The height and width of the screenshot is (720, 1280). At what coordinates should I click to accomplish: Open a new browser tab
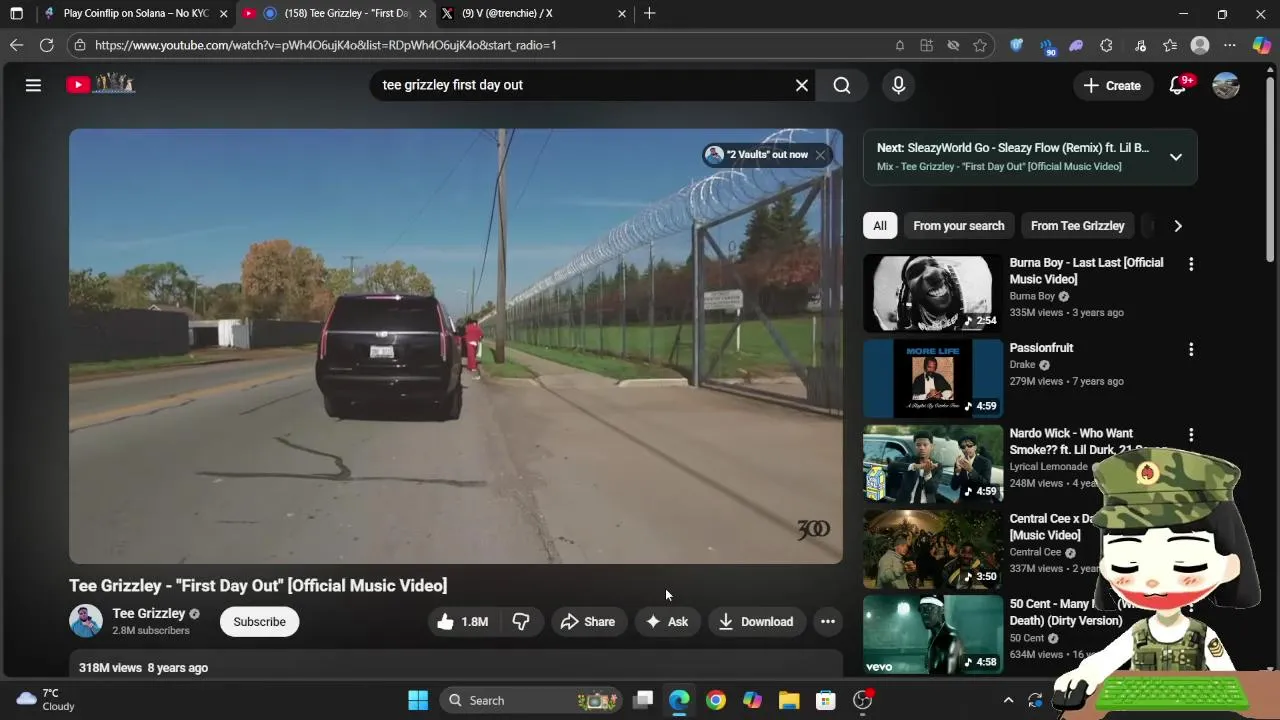point(650,14)
